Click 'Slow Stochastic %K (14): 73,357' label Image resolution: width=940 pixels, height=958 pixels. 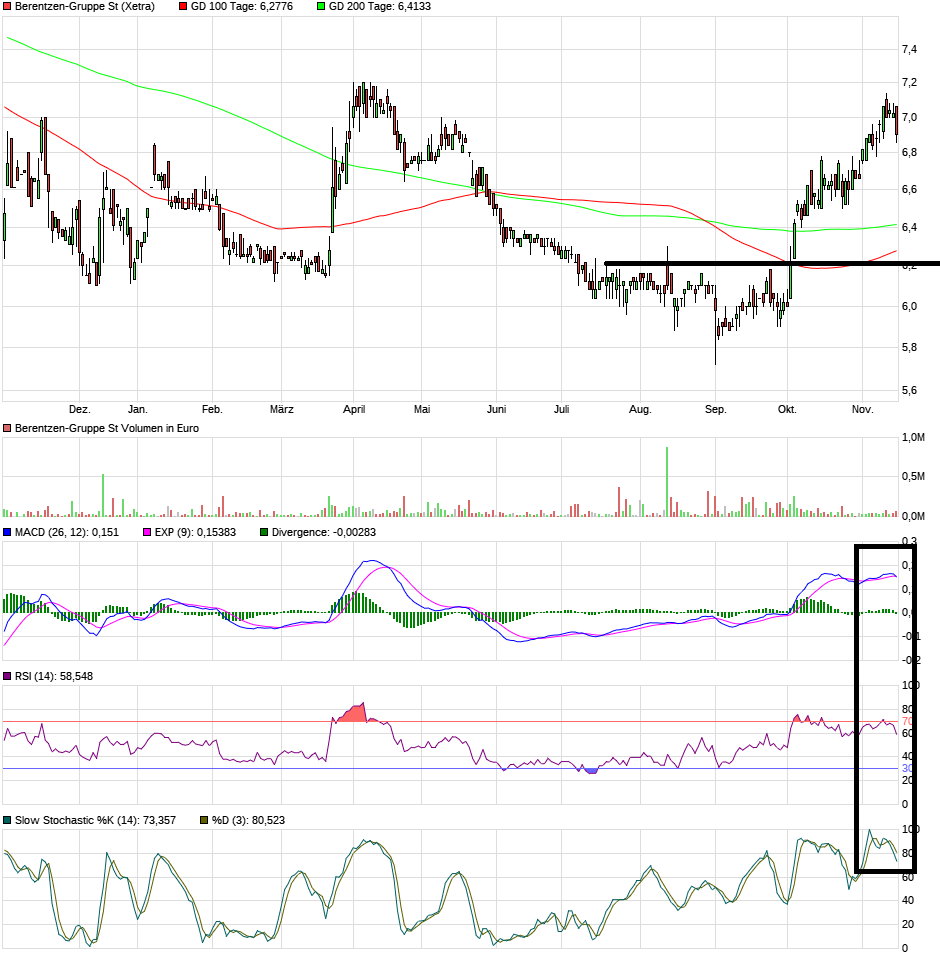point(95,820)
